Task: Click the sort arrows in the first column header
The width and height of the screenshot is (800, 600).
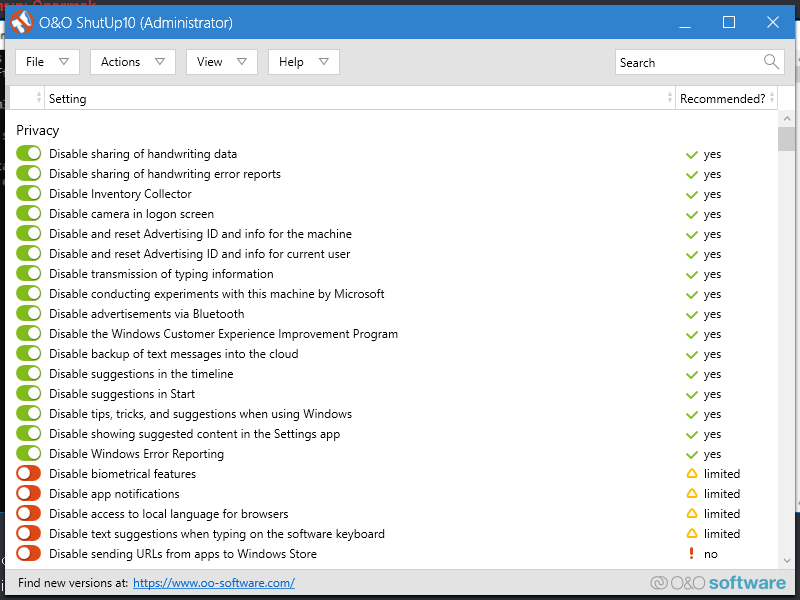Action: pyautogui.click(x=39, y=97)
